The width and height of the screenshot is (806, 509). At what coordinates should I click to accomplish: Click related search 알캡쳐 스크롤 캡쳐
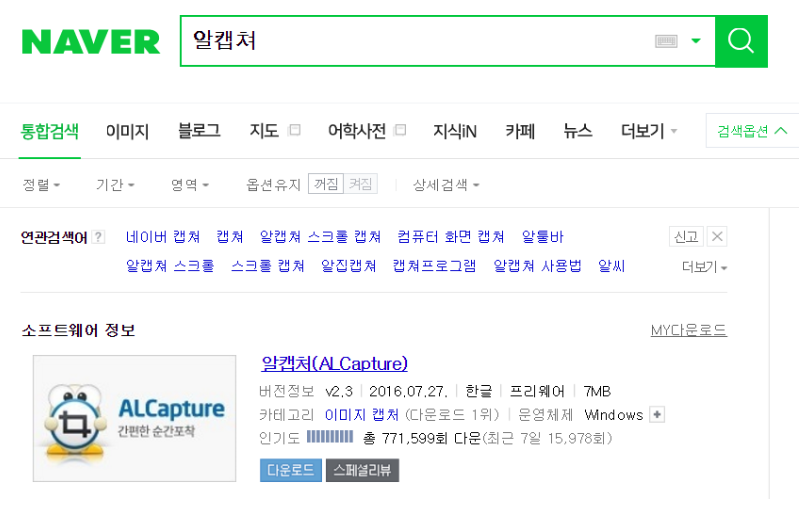[x=323, y=238]
